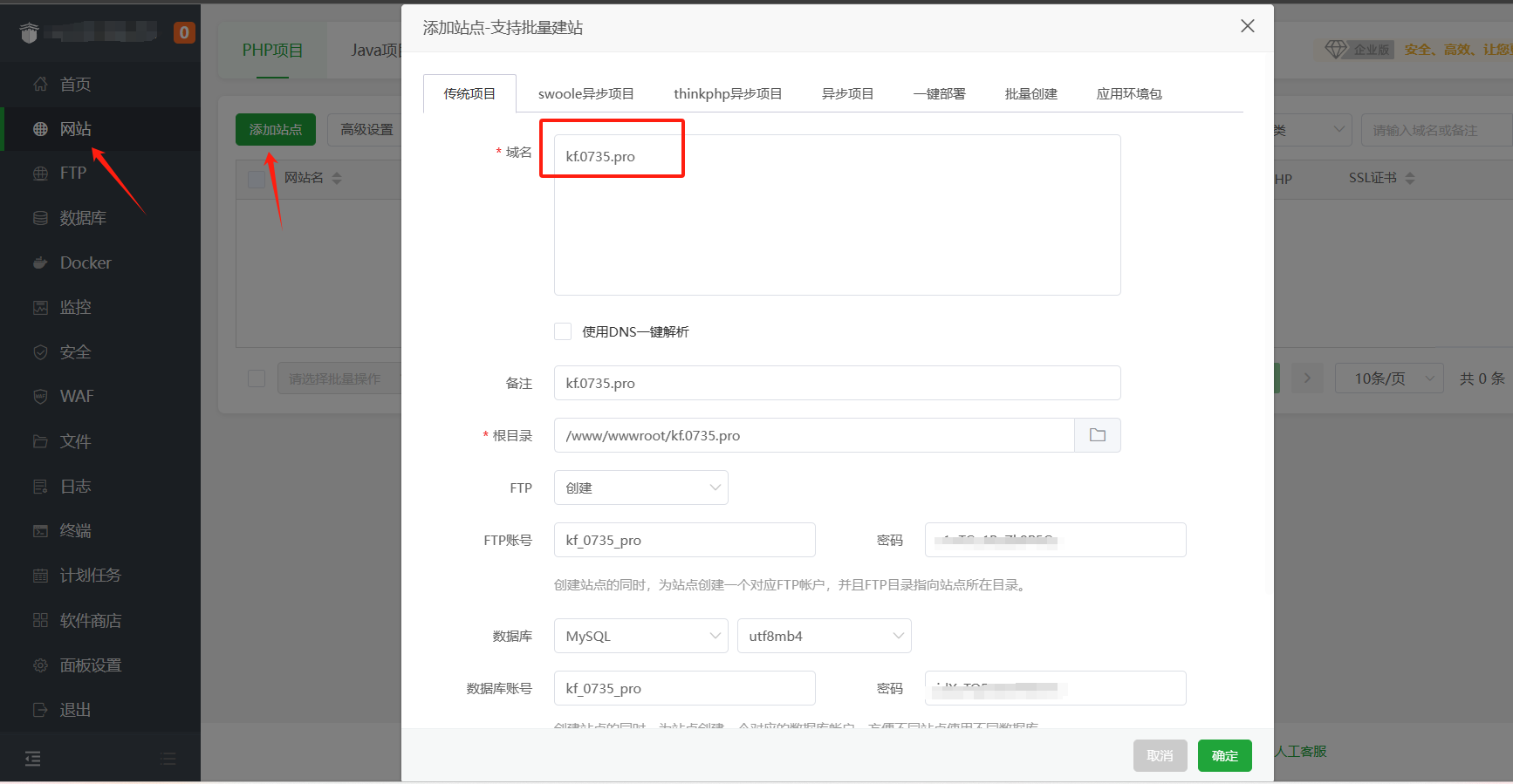Switch to 异步项目 tab

pos(848,93)
